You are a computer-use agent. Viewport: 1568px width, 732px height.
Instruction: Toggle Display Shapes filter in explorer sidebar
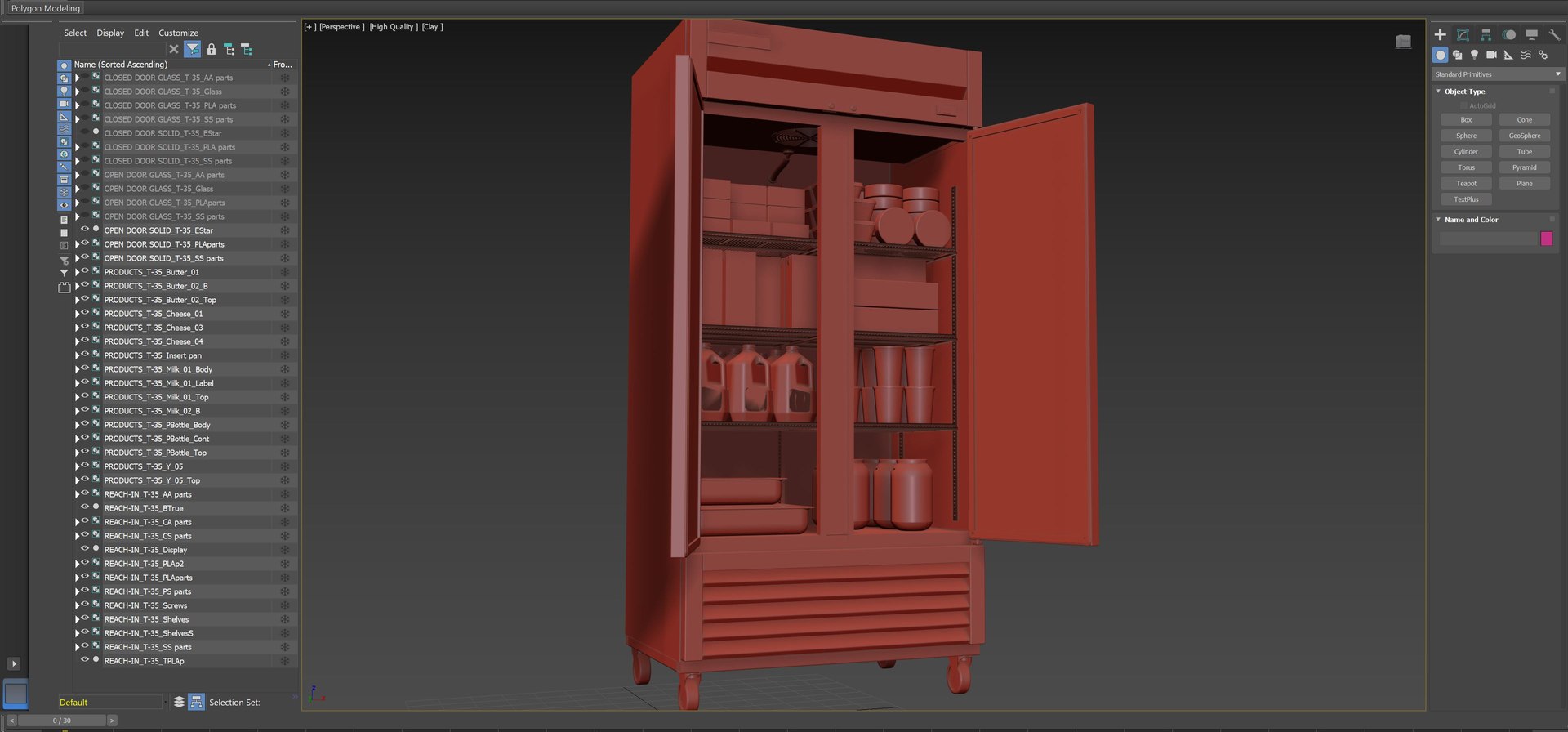click(x=64, y=78)
